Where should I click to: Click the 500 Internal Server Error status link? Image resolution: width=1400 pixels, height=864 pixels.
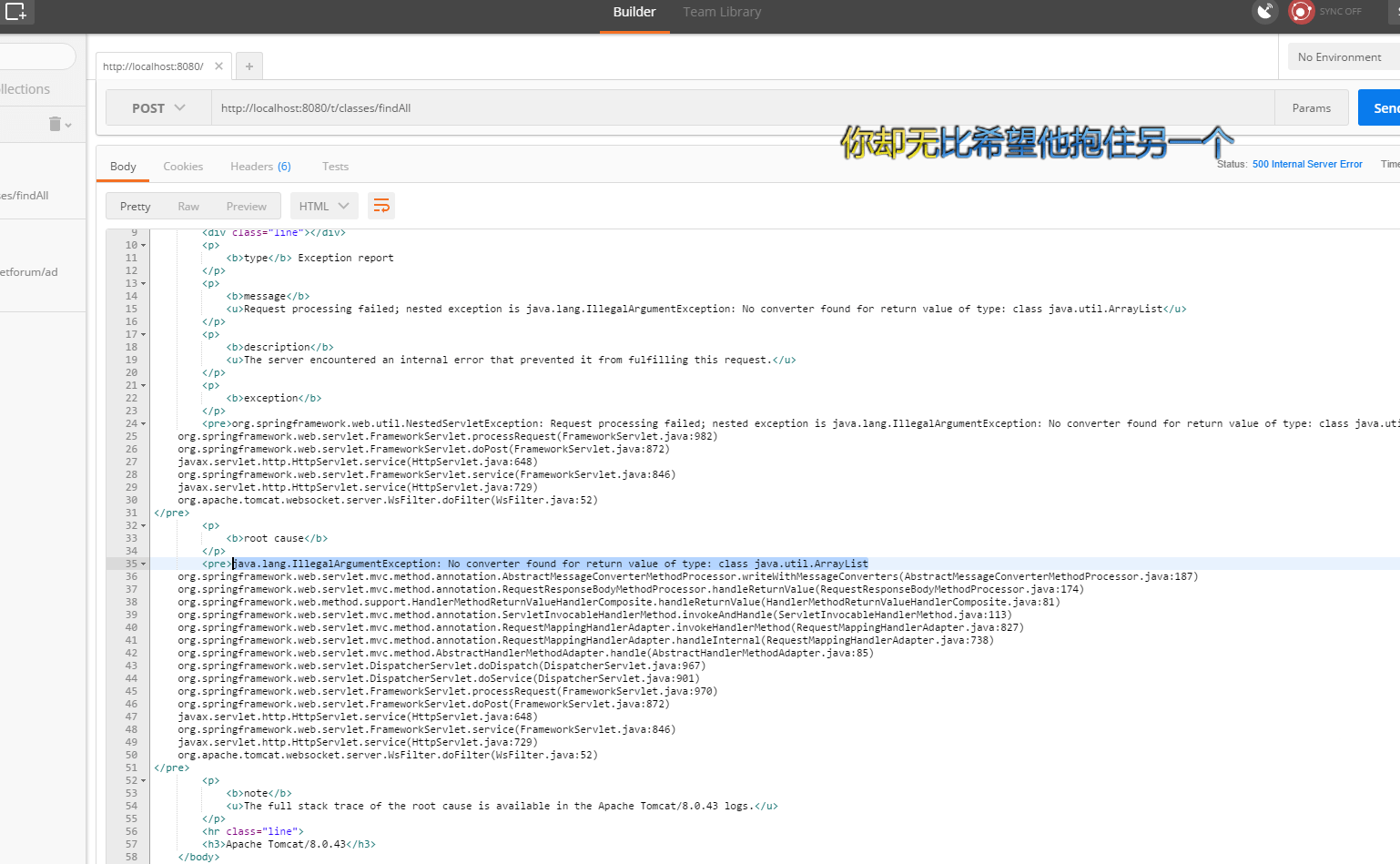(x=1307, y=164)
